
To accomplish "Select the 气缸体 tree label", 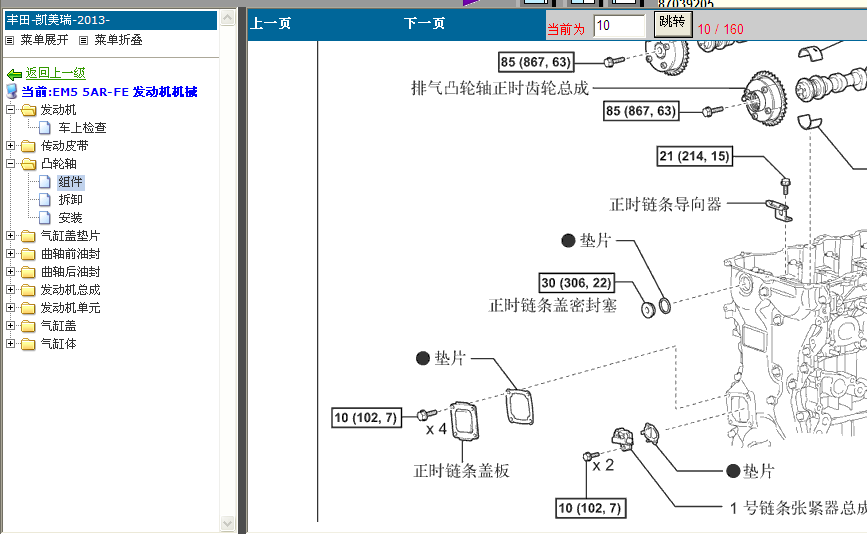I will (58, 344).
